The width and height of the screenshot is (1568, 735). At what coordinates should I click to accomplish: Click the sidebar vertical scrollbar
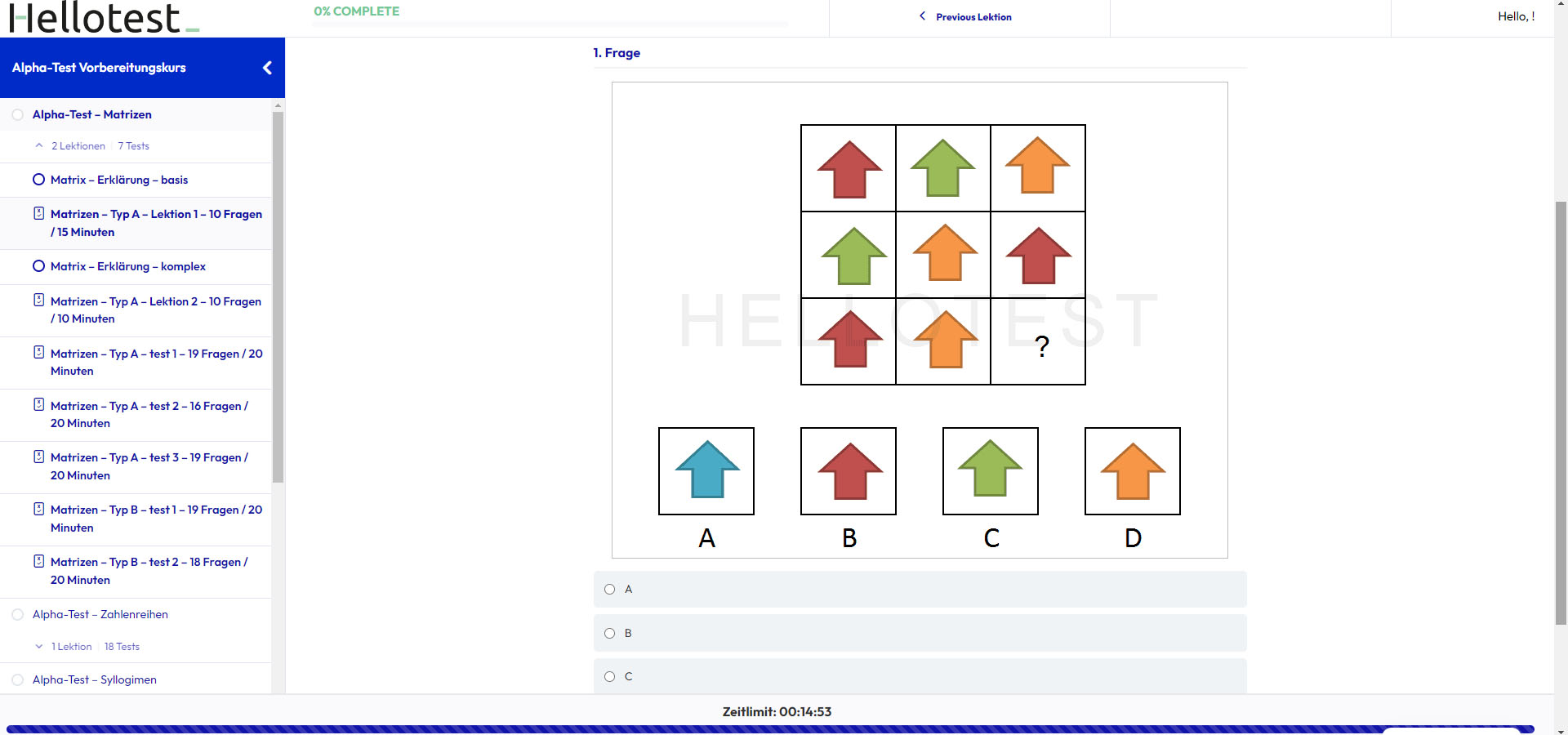278,297
